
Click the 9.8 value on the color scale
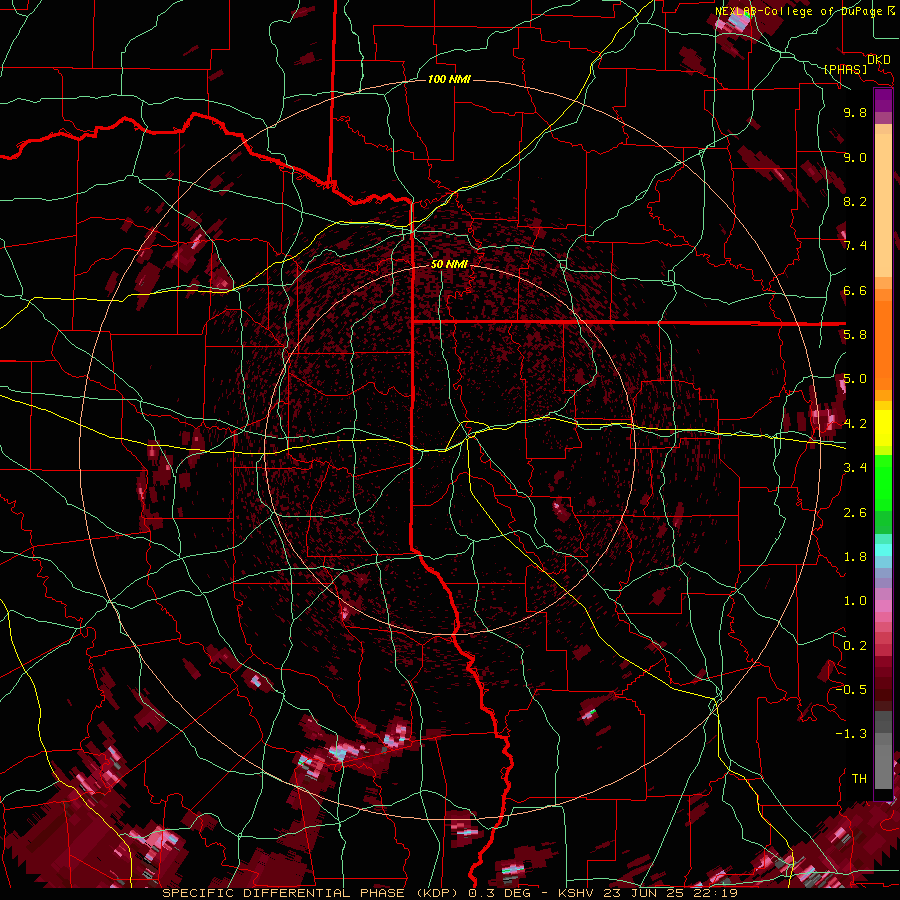tap(855, 112)
